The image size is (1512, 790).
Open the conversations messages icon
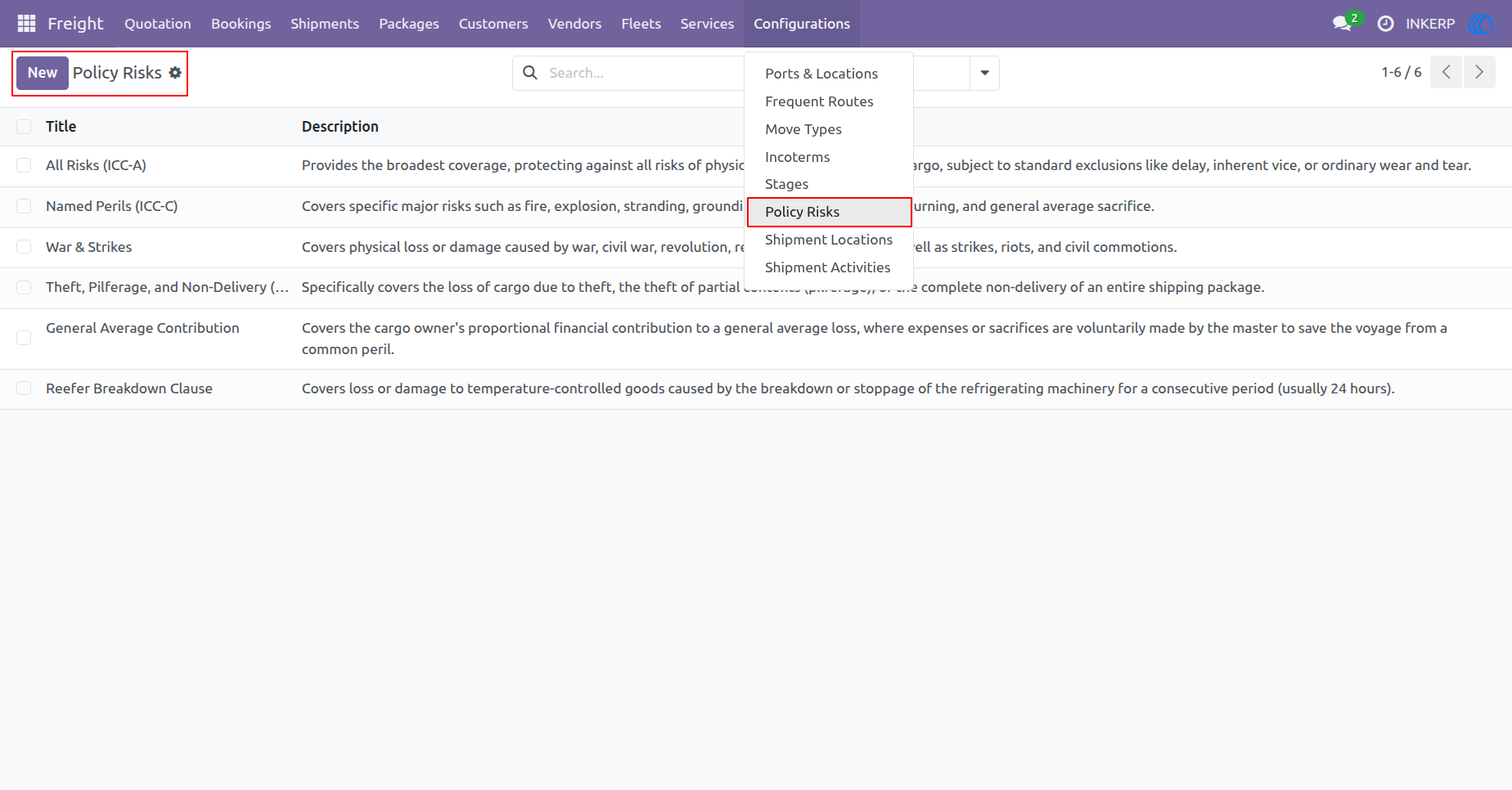click(x=1343, y=24)
